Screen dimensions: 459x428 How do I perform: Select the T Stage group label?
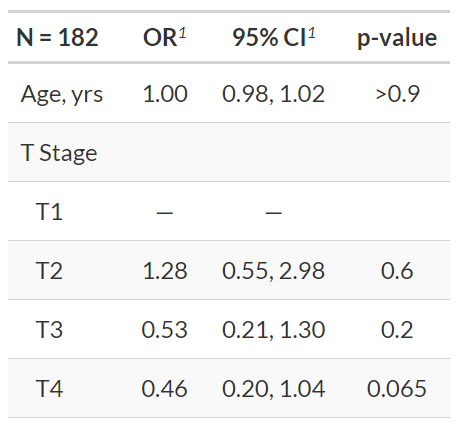[59, 153]
